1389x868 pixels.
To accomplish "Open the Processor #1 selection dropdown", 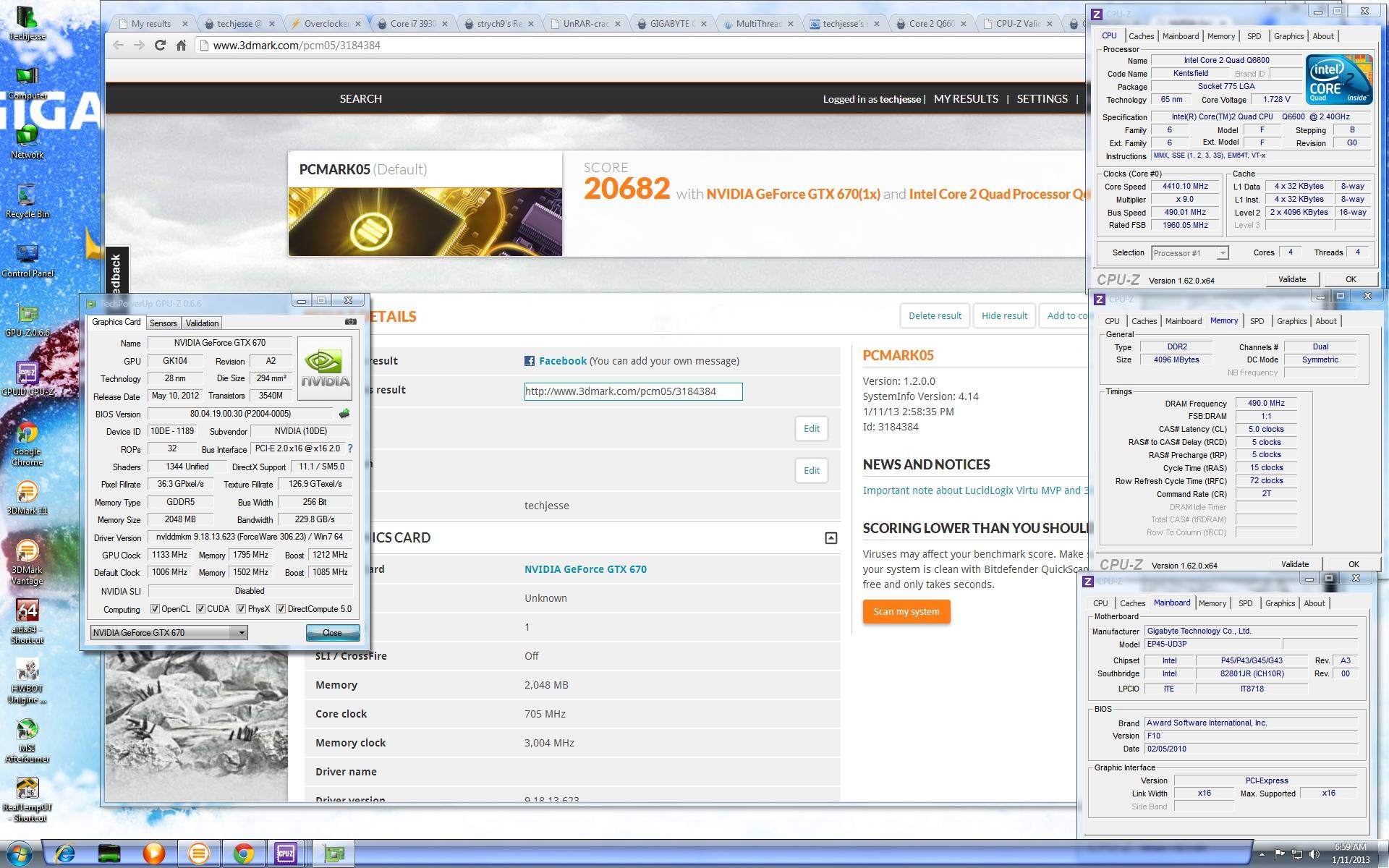I will coord(1189,253).
